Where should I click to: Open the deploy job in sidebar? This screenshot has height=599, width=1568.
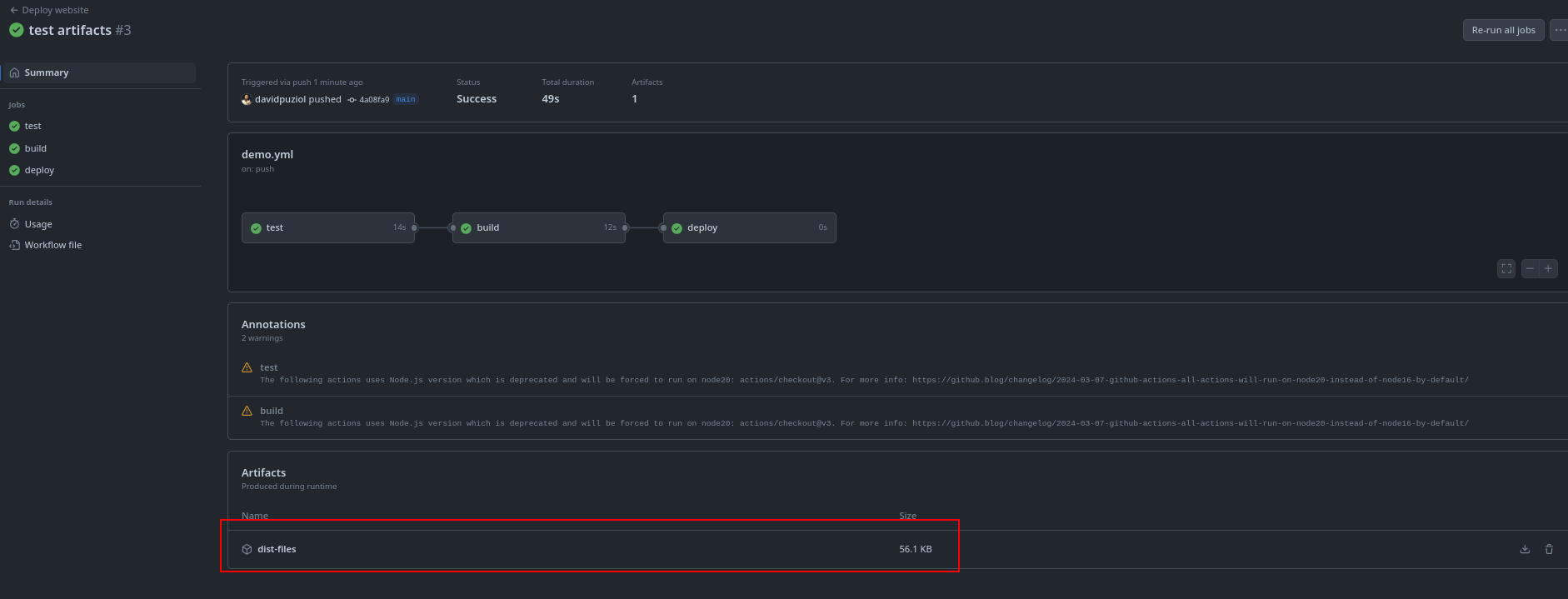pos(39,170)
